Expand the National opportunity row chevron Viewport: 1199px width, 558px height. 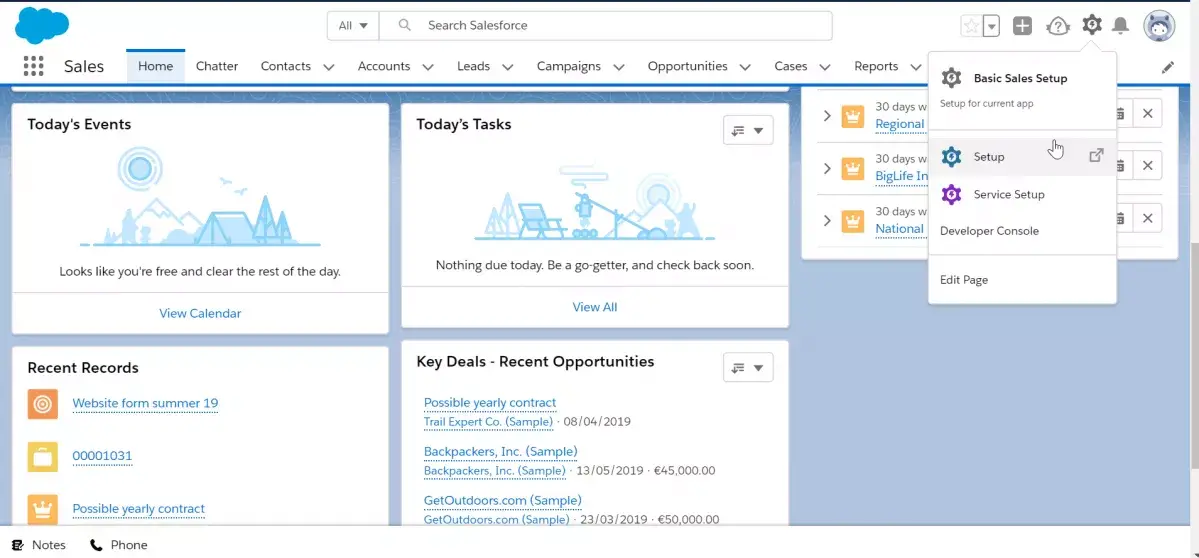827,220
